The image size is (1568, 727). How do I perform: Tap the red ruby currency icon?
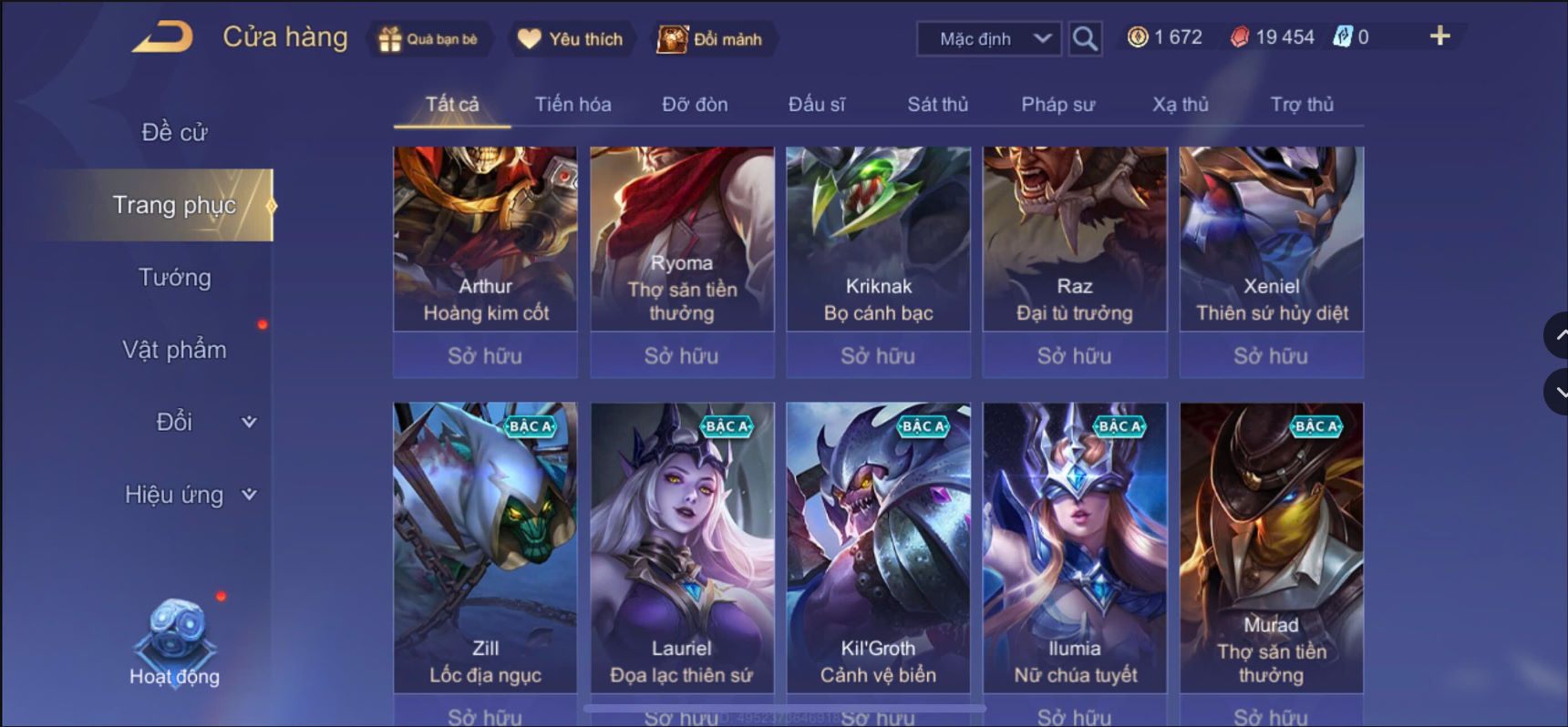point(1240,37)
